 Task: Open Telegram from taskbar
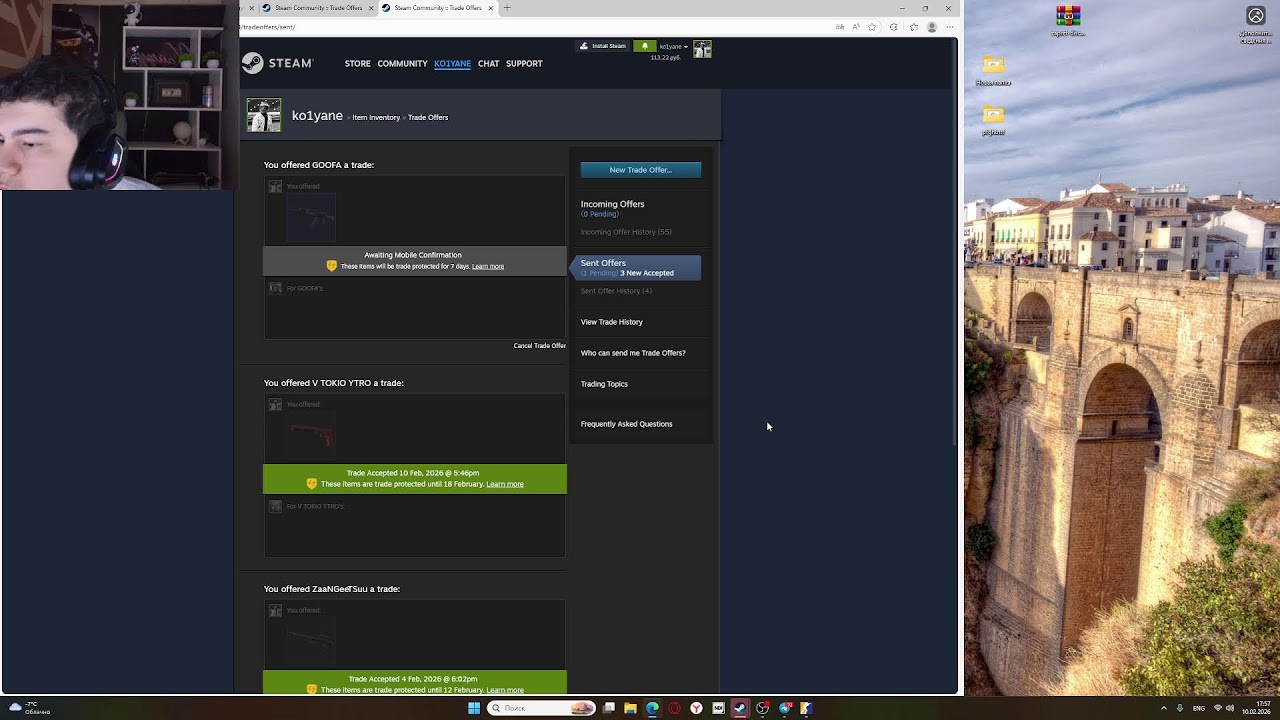tap(784, 708)
